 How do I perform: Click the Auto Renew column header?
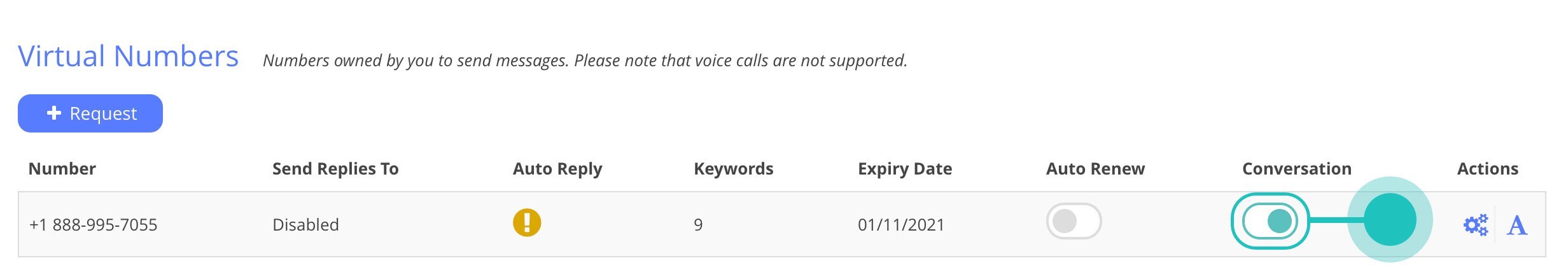click(1095, 169)
